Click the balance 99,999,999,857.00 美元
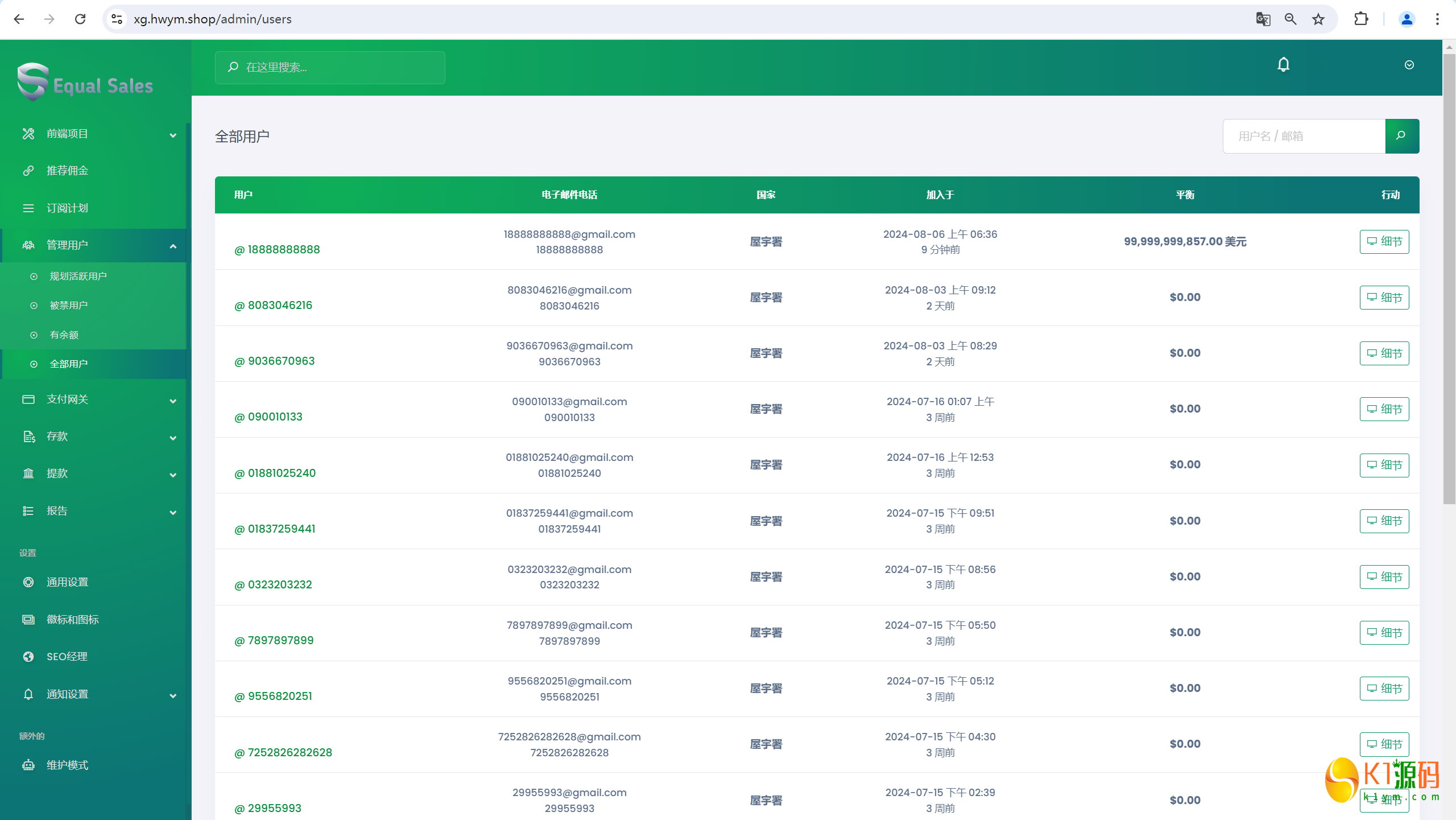The width and height of the screenshot is (1456, 820). click(x=1185, y=242)
